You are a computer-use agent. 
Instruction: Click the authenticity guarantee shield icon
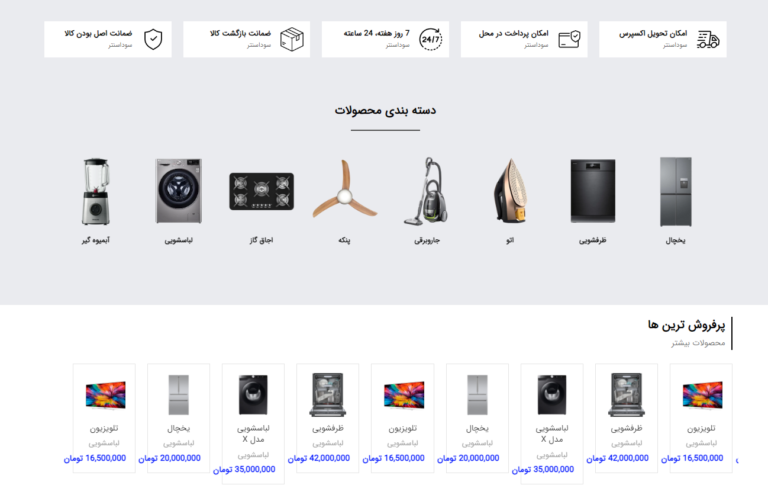pyautogui.click(x=153, y=39)
